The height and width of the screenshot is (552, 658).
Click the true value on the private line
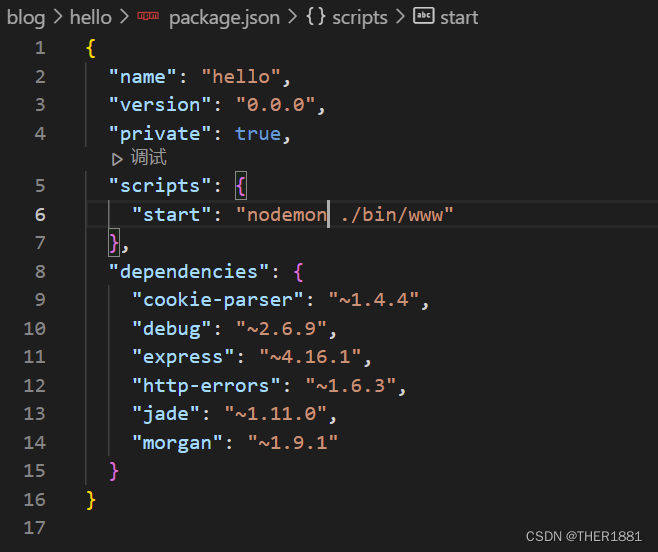[258, 133]
